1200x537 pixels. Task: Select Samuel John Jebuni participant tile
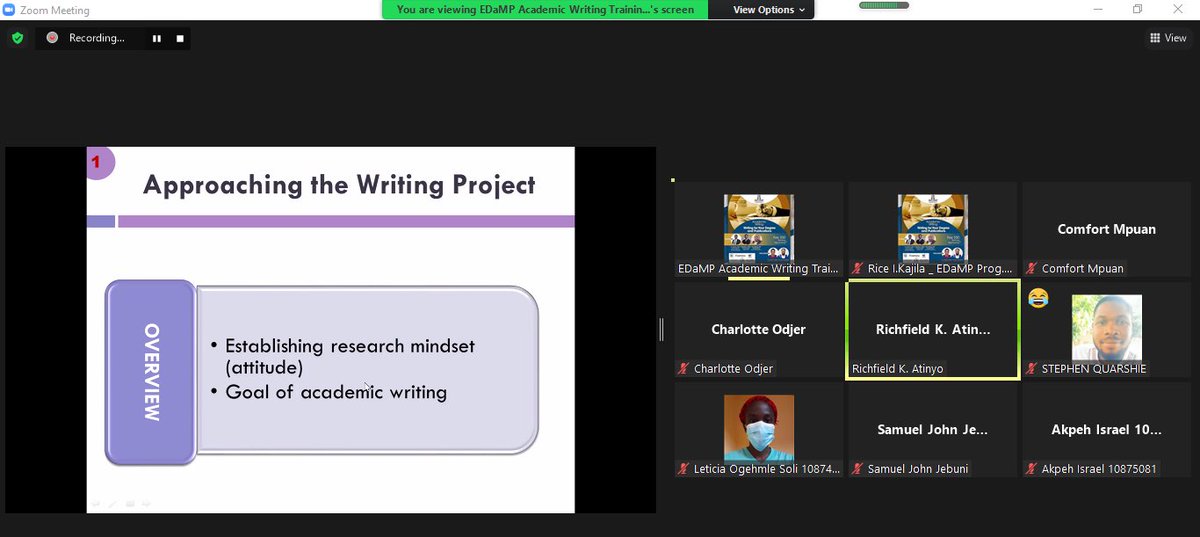point(933,430)
